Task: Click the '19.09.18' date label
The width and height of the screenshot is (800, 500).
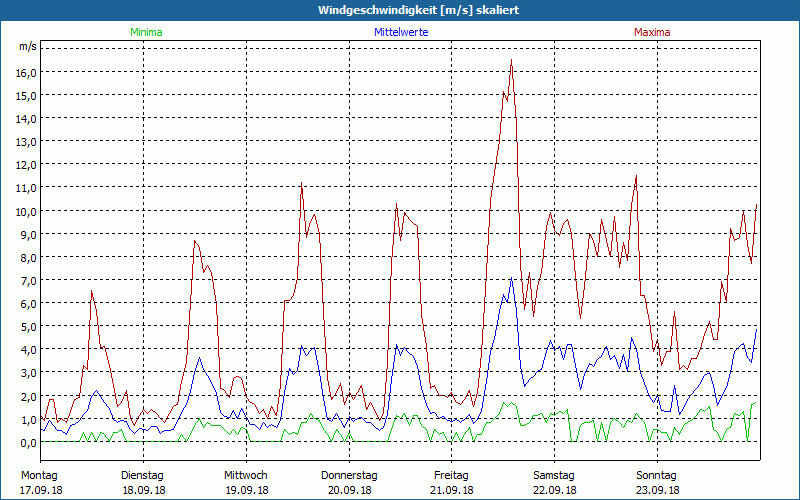Action: (247, 490)
